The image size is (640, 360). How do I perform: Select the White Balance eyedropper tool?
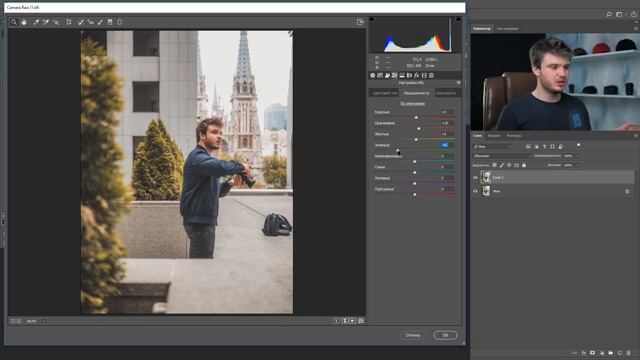click(36, 22)
